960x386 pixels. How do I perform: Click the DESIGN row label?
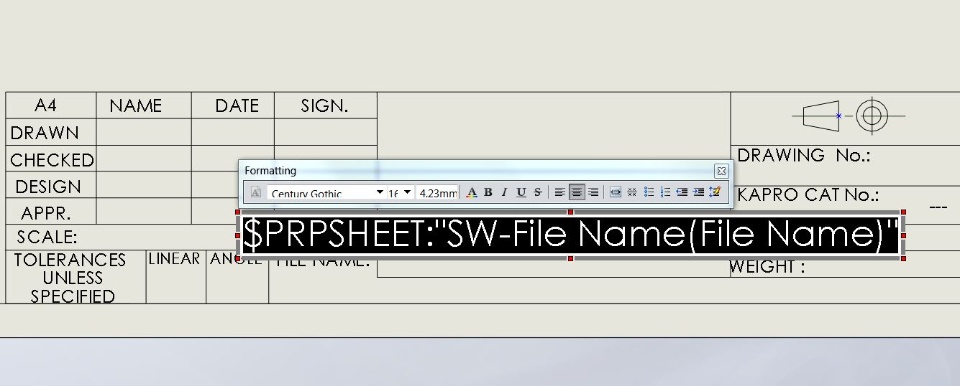tap(48, 187)
